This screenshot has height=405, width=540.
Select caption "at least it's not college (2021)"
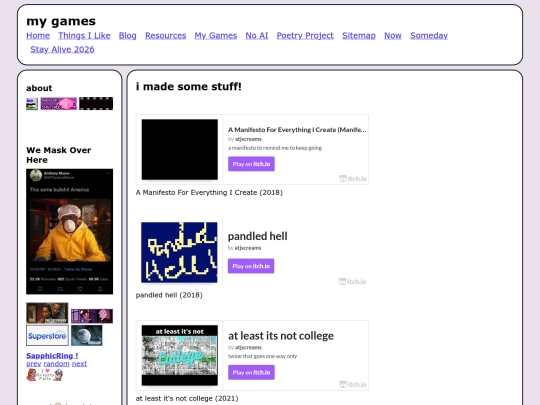(187, 398)
